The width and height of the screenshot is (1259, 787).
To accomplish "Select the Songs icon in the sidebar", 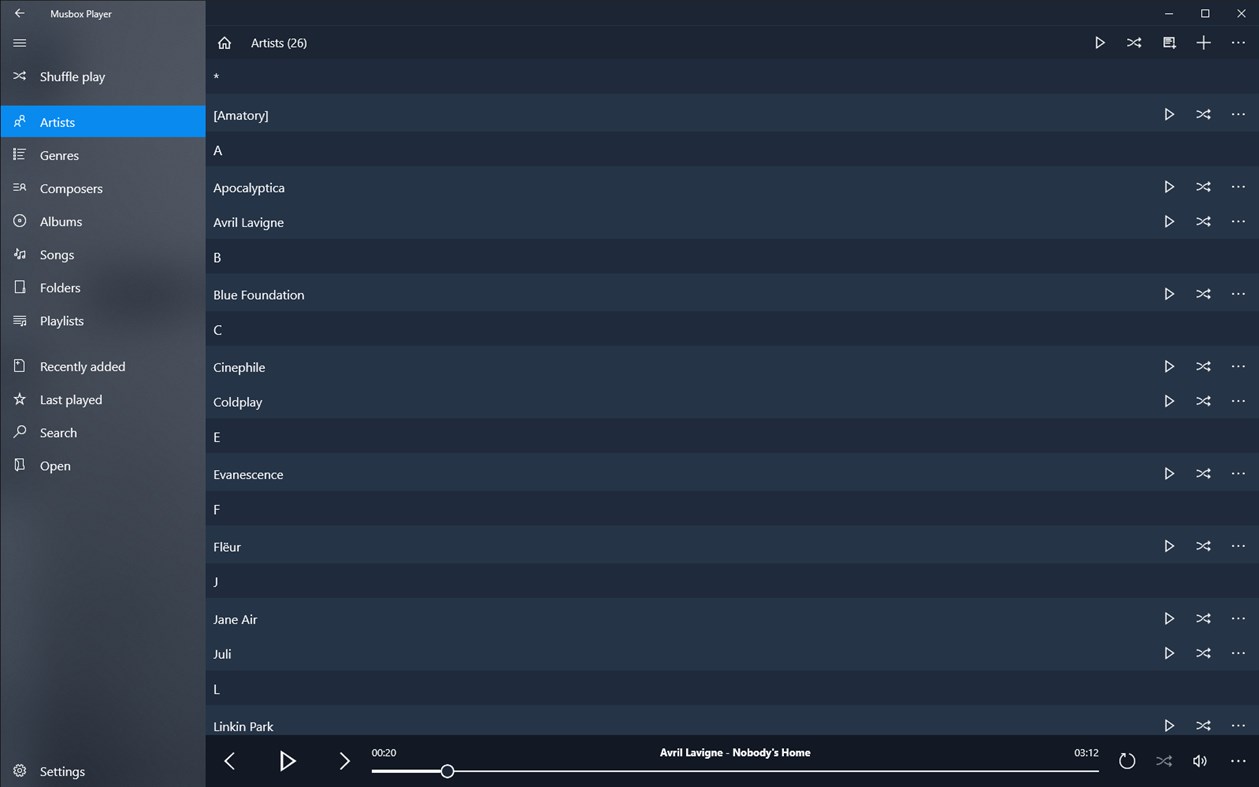I will pos(19,254).
